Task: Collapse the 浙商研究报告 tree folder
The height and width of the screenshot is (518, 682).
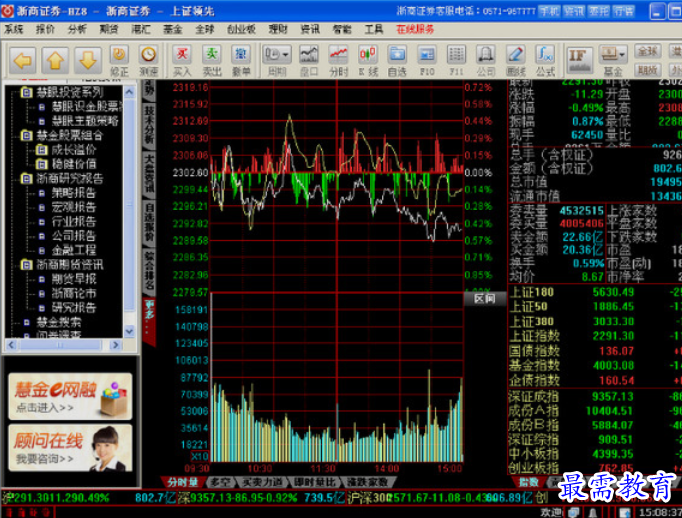Action: click(x=26, y=178)
